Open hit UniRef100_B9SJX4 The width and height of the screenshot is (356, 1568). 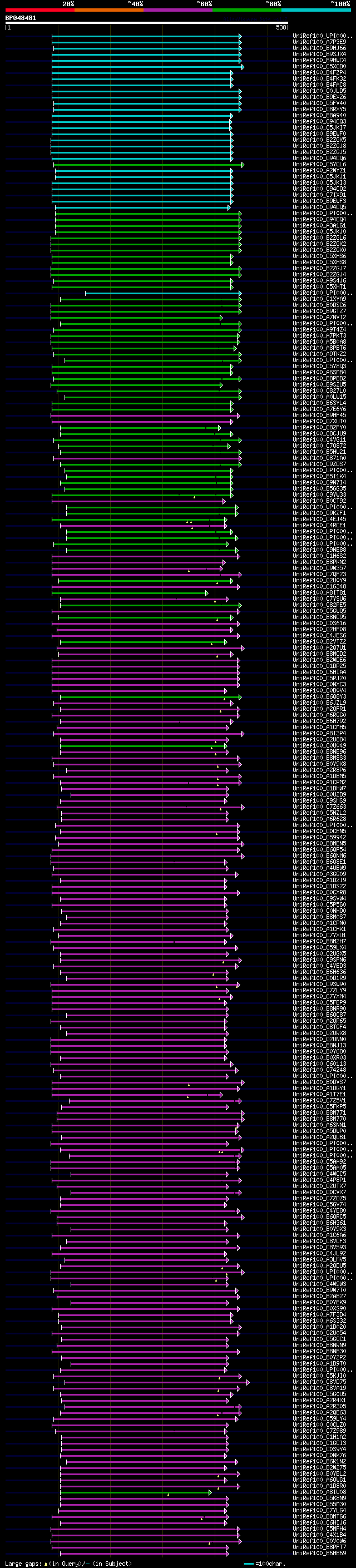(319, 54)
